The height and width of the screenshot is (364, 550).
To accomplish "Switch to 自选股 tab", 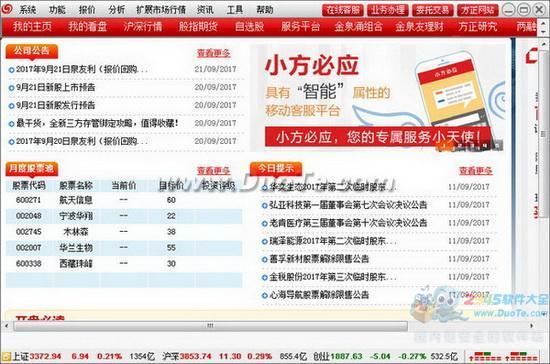I will 249,26.
